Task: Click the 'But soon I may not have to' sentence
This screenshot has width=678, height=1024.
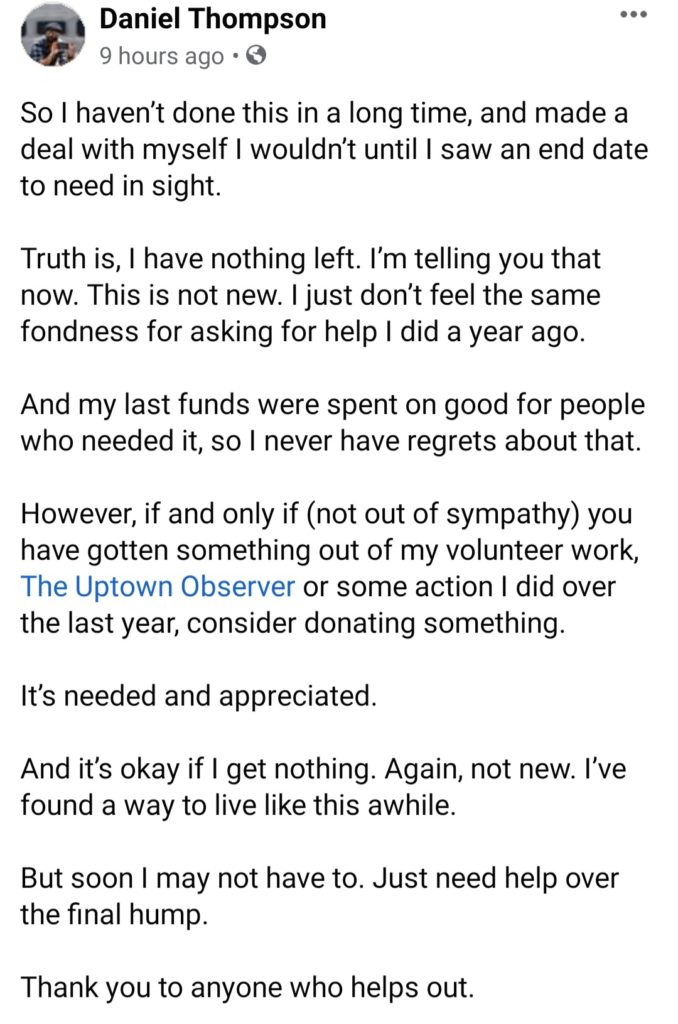Action: pyautogui.click(x=190, y=878)
